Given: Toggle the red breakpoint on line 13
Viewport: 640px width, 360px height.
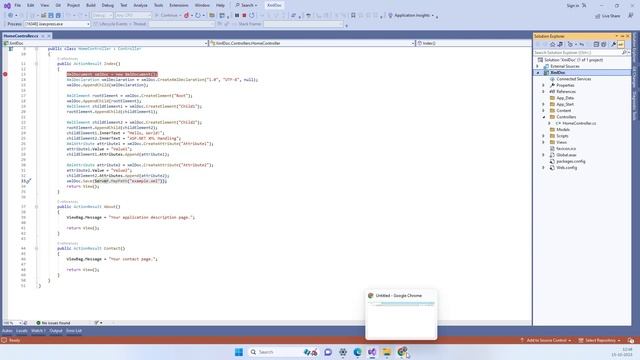Looking at the screenshot, I should (x=5, y=74).
